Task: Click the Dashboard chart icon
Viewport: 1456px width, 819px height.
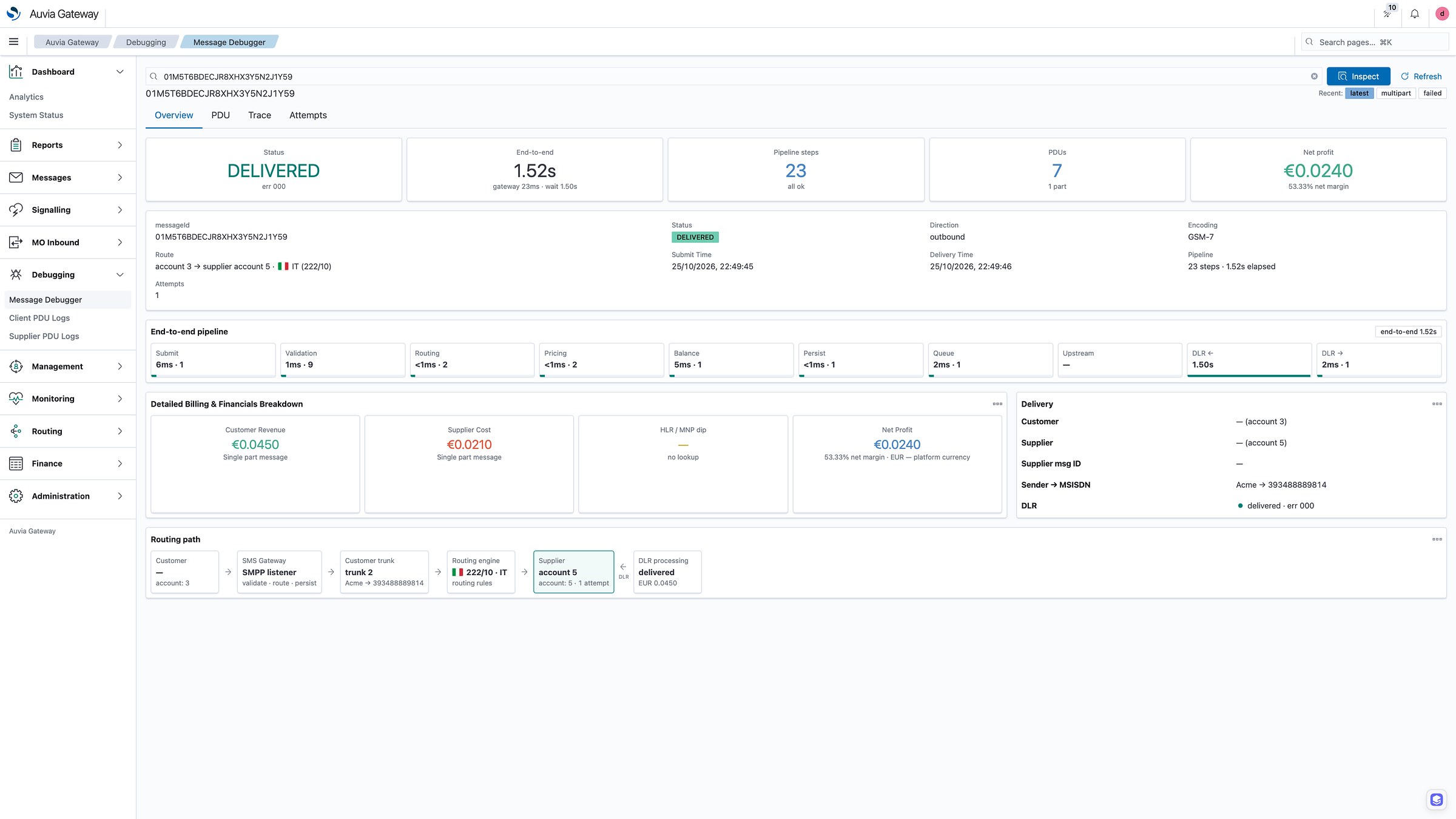Action: pyautogui.click(x=16, y=72)
